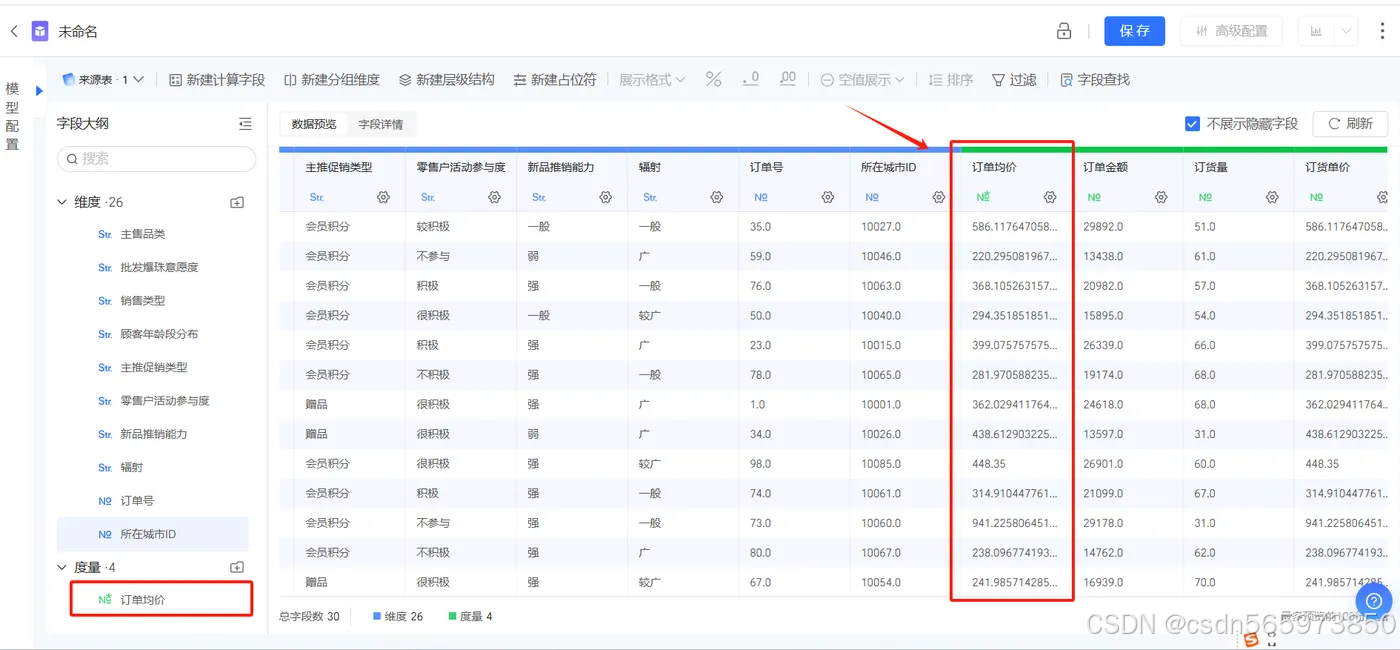The height and width of the screenshot is (650, 1400).
Task: Click number type icon under 订单金额
Action: coord(1094,198)
